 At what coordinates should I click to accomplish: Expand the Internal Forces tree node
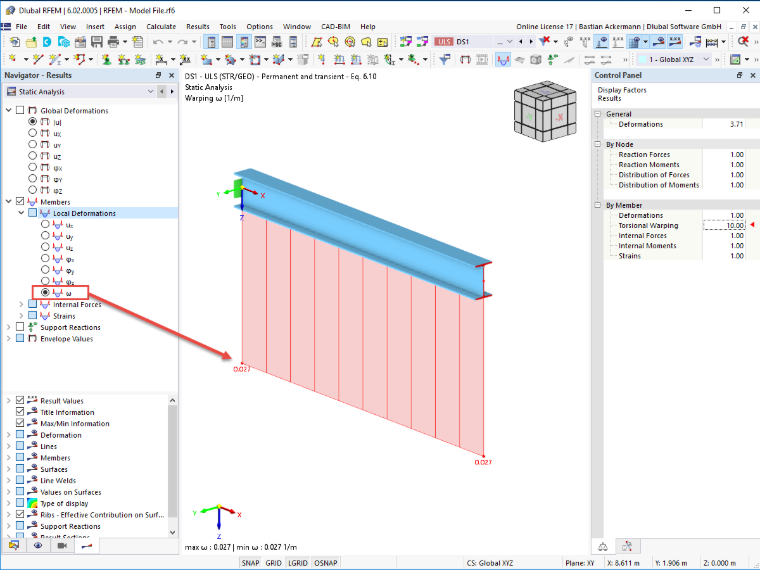tap(21, 304)
